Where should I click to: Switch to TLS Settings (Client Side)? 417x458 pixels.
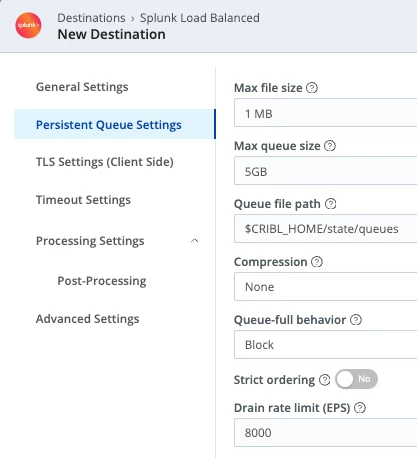coord(105,162)
